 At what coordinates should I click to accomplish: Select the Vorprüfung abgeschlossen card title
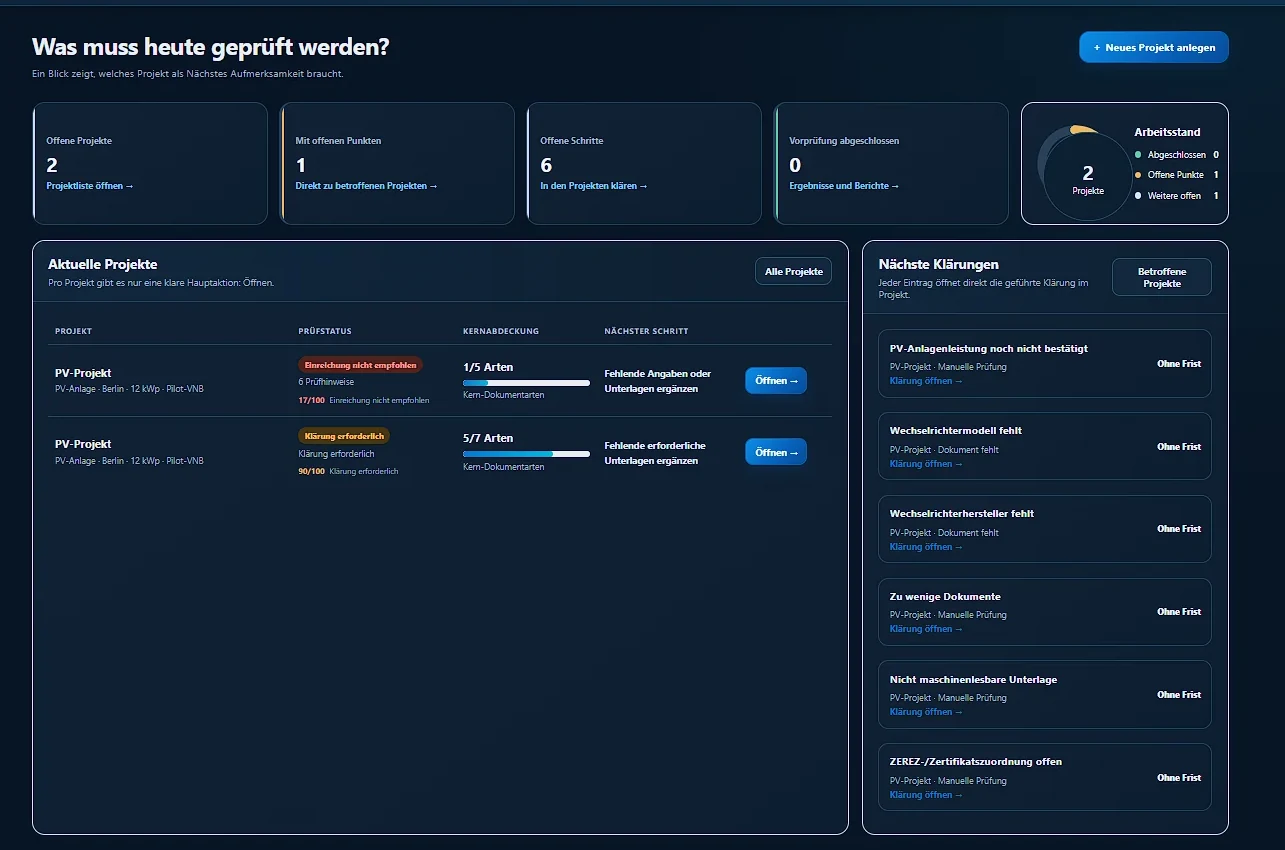pos(844,141)
